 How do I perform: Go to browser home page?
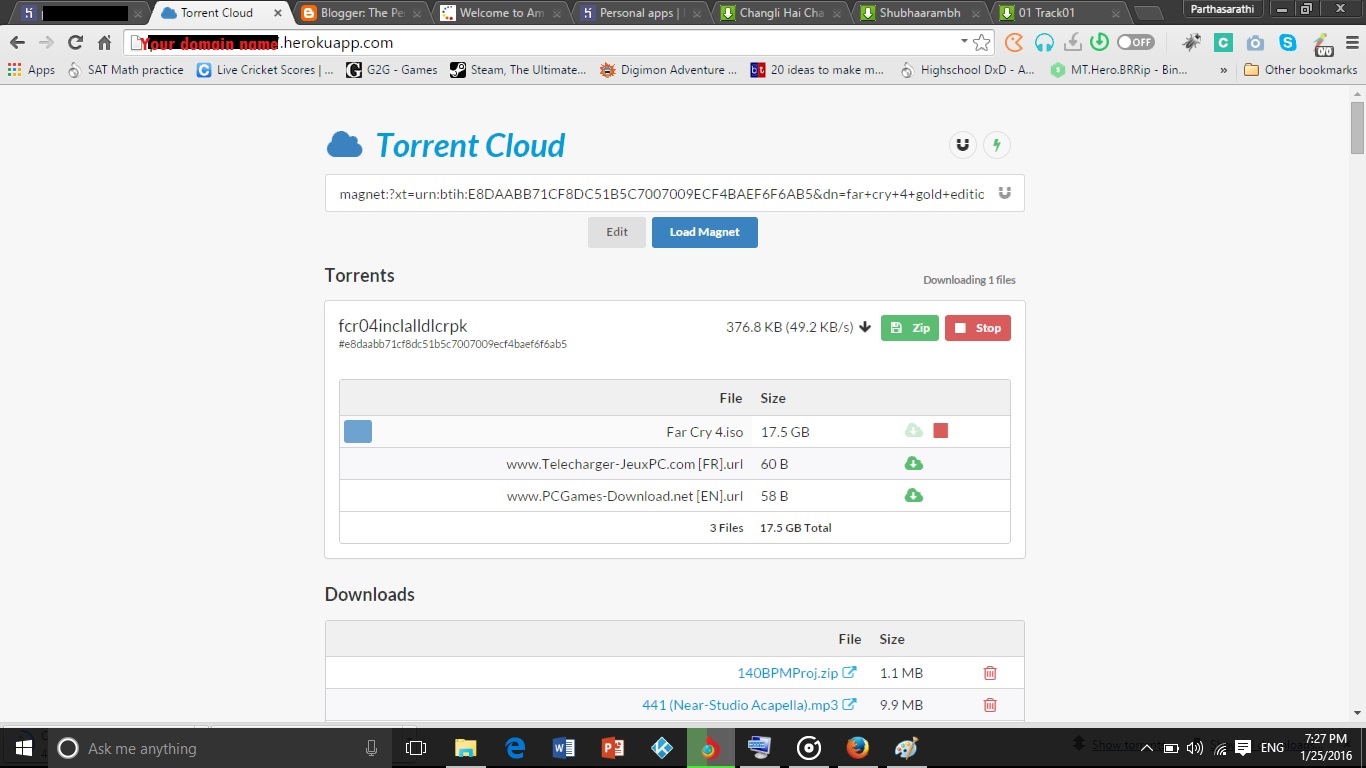pyautogui.click(x=104, y=42)
